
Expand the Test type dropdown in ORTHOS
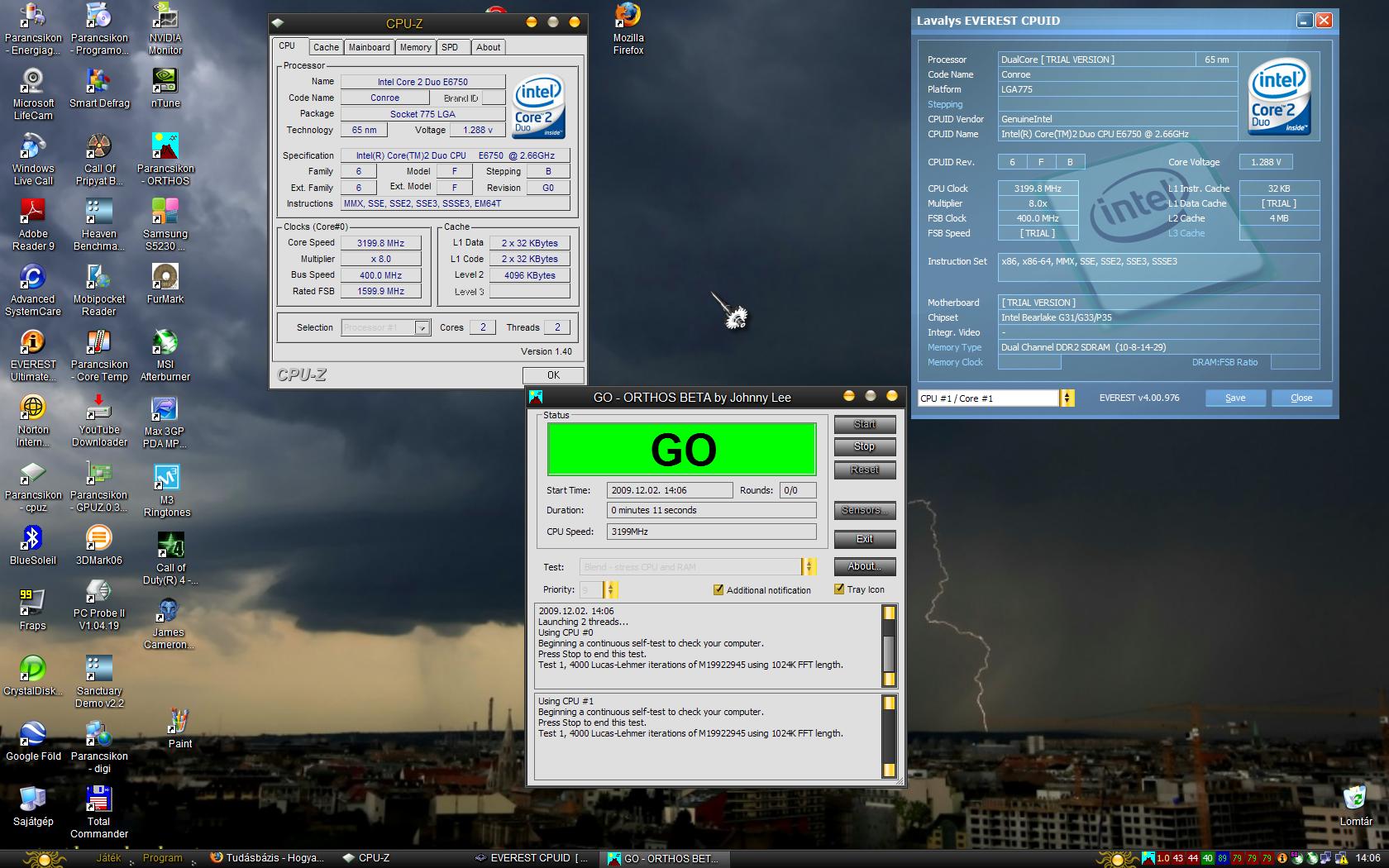pos(809,567)
